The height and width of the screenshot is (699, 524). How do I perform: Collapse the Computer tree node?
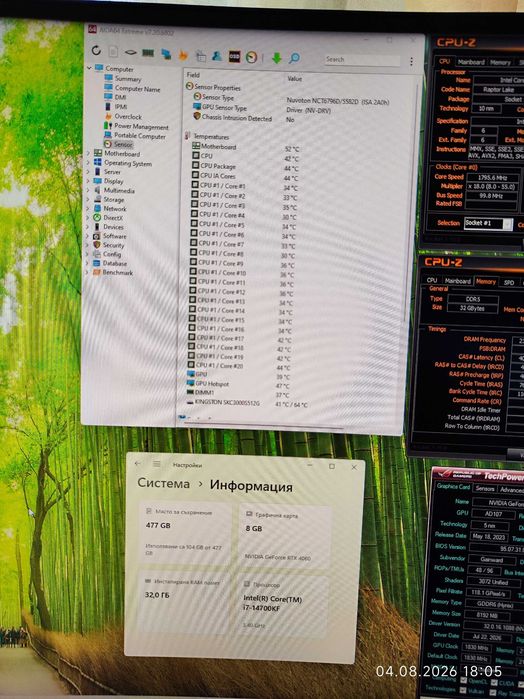tap(89, 68)
